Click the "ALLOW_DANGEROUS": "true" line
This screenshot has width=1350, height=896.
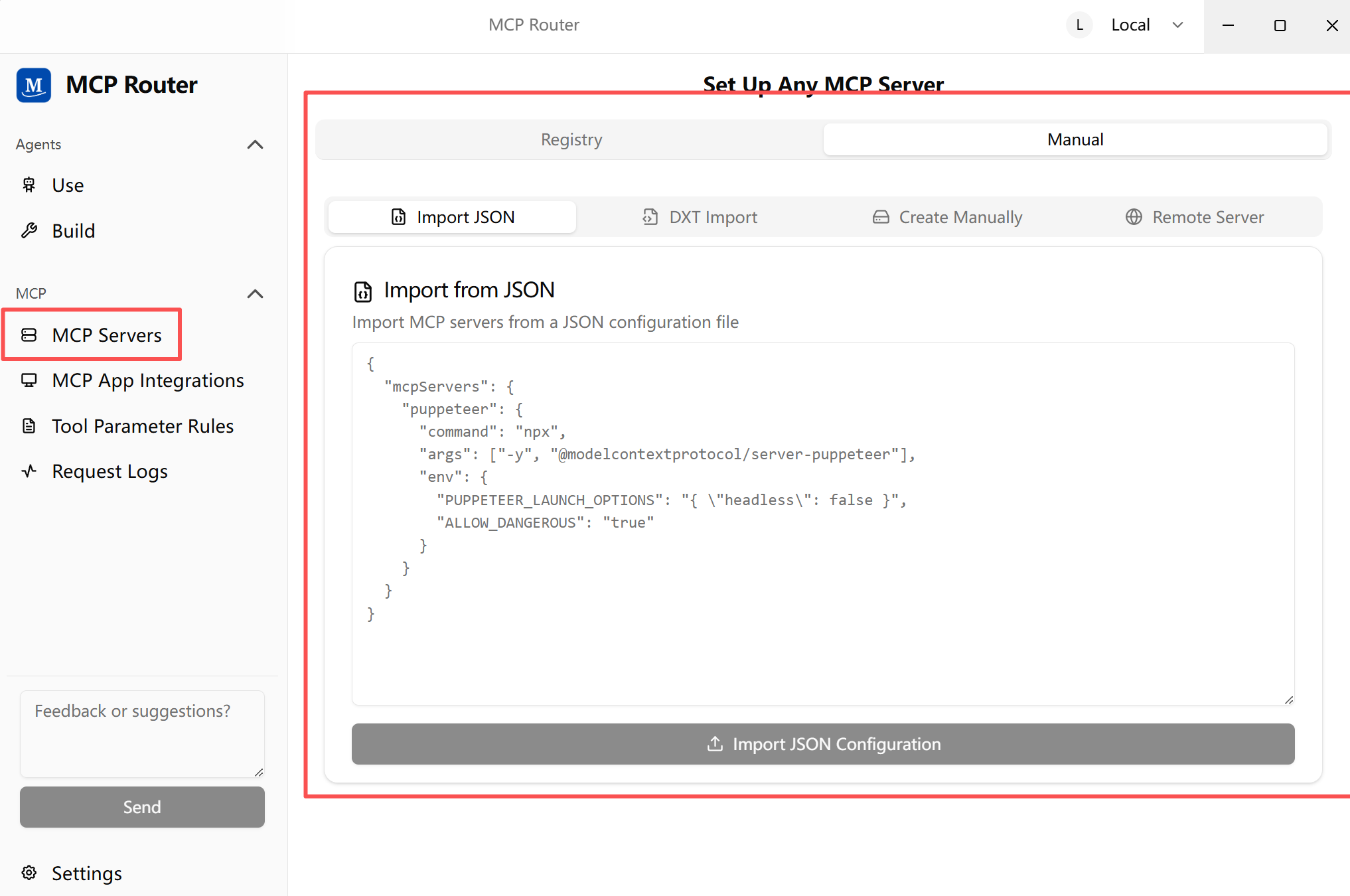(x=545, y=523)
